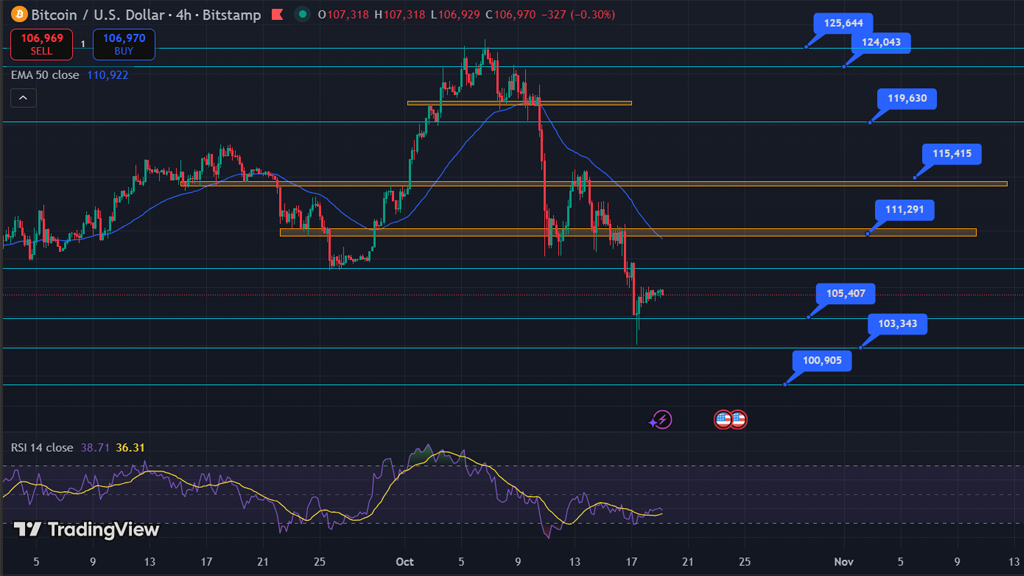Click the red flag icon beside Bitstamp

click(275, 15)
